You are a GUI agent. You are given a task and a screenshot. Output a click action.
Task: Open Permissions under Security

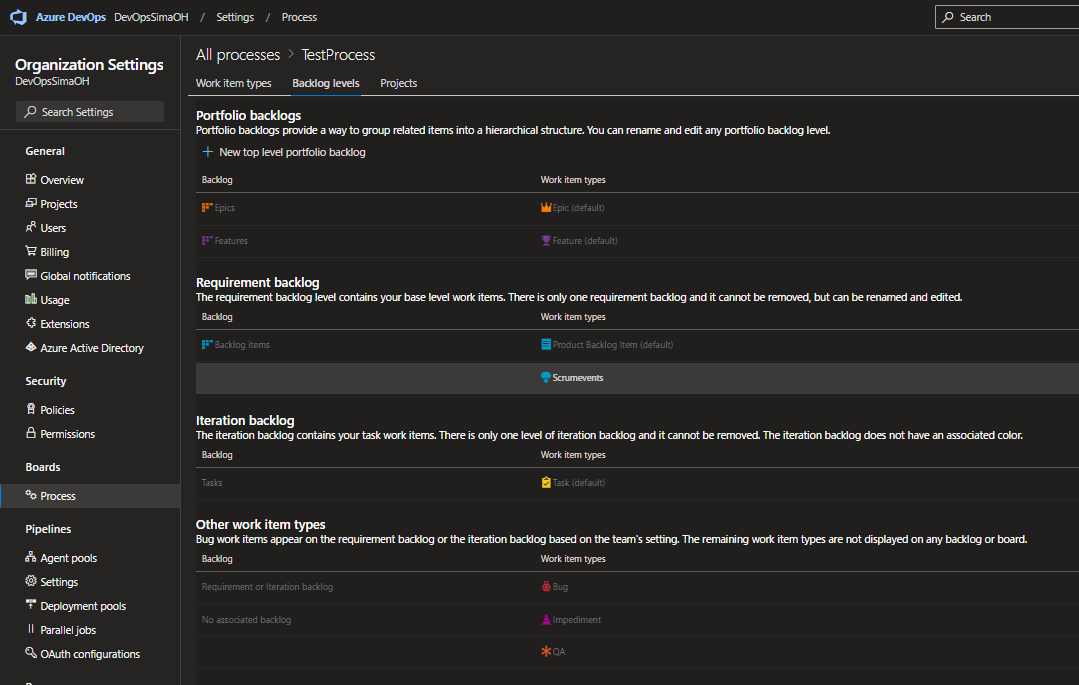[67, 434]
